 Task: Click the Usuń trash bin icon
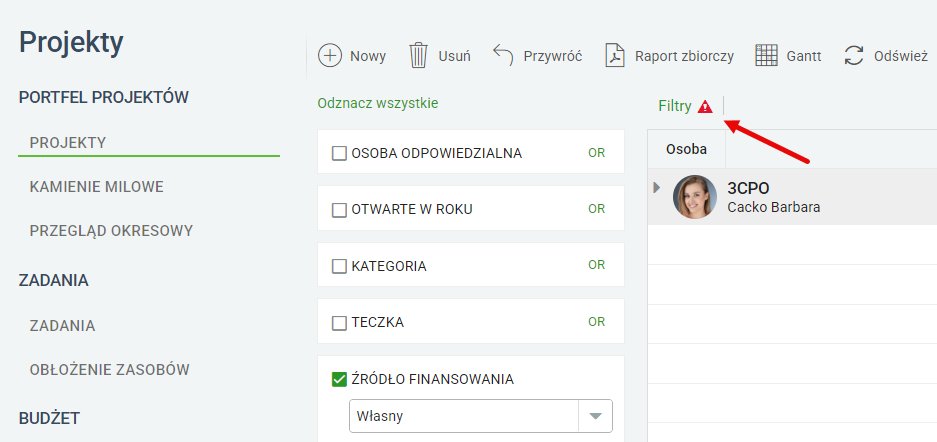(x=418, y=56)
